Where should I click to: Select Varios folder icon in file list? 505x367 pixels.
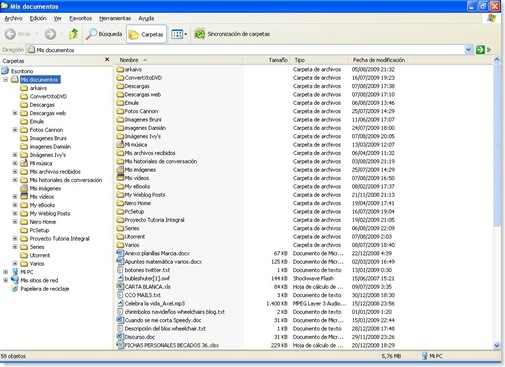coord(120,245)
